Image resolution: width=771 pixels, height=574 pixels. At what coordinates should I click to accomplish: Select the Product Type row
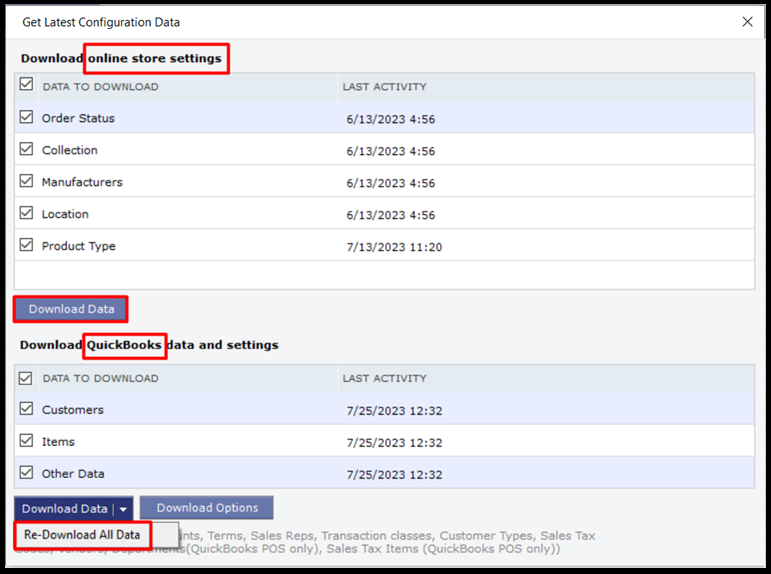pyautogui.click(x=78, y=246)
